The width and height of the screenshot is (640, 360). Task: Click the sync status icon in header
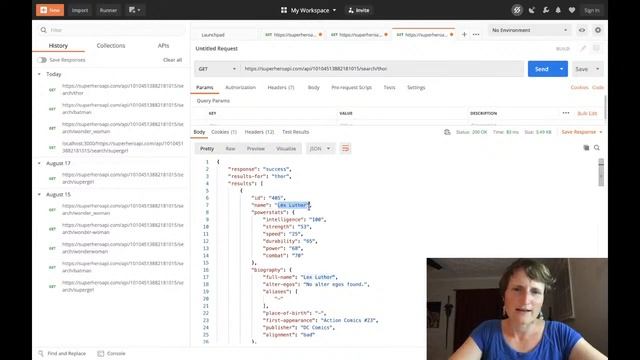tap(517, 10)
